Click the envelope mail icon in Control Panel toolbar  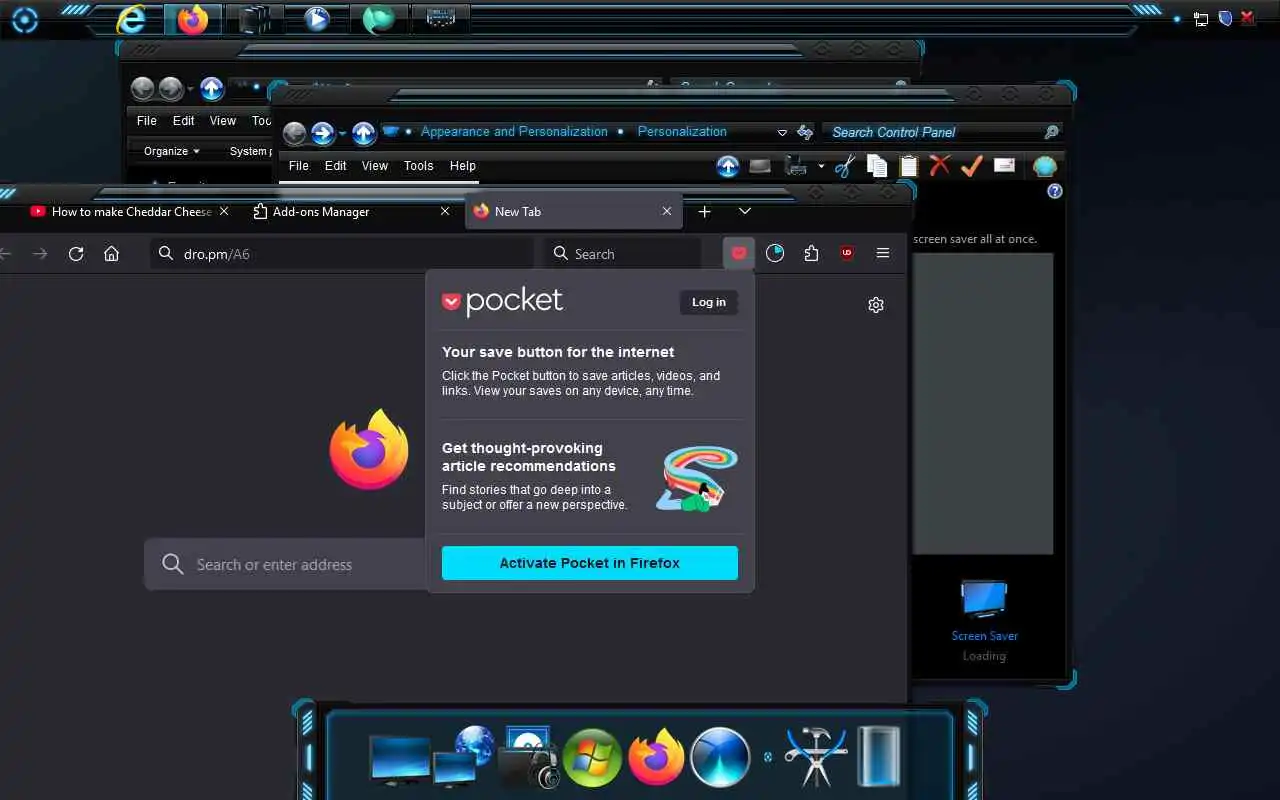point(1004,166)
